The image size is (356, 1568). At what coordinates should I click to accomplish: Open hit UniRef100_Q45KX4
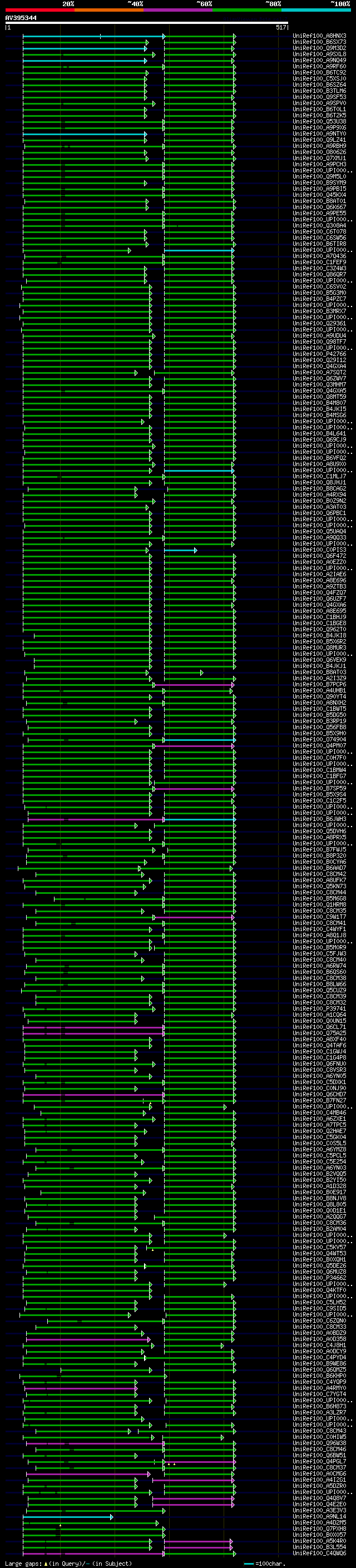(x=319, y=195)
